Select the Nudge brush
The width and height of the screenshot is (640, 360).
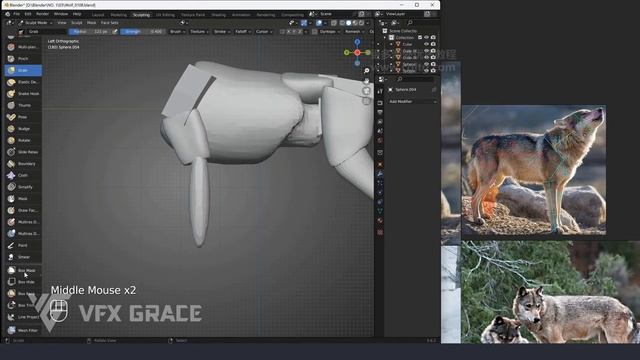23,129
